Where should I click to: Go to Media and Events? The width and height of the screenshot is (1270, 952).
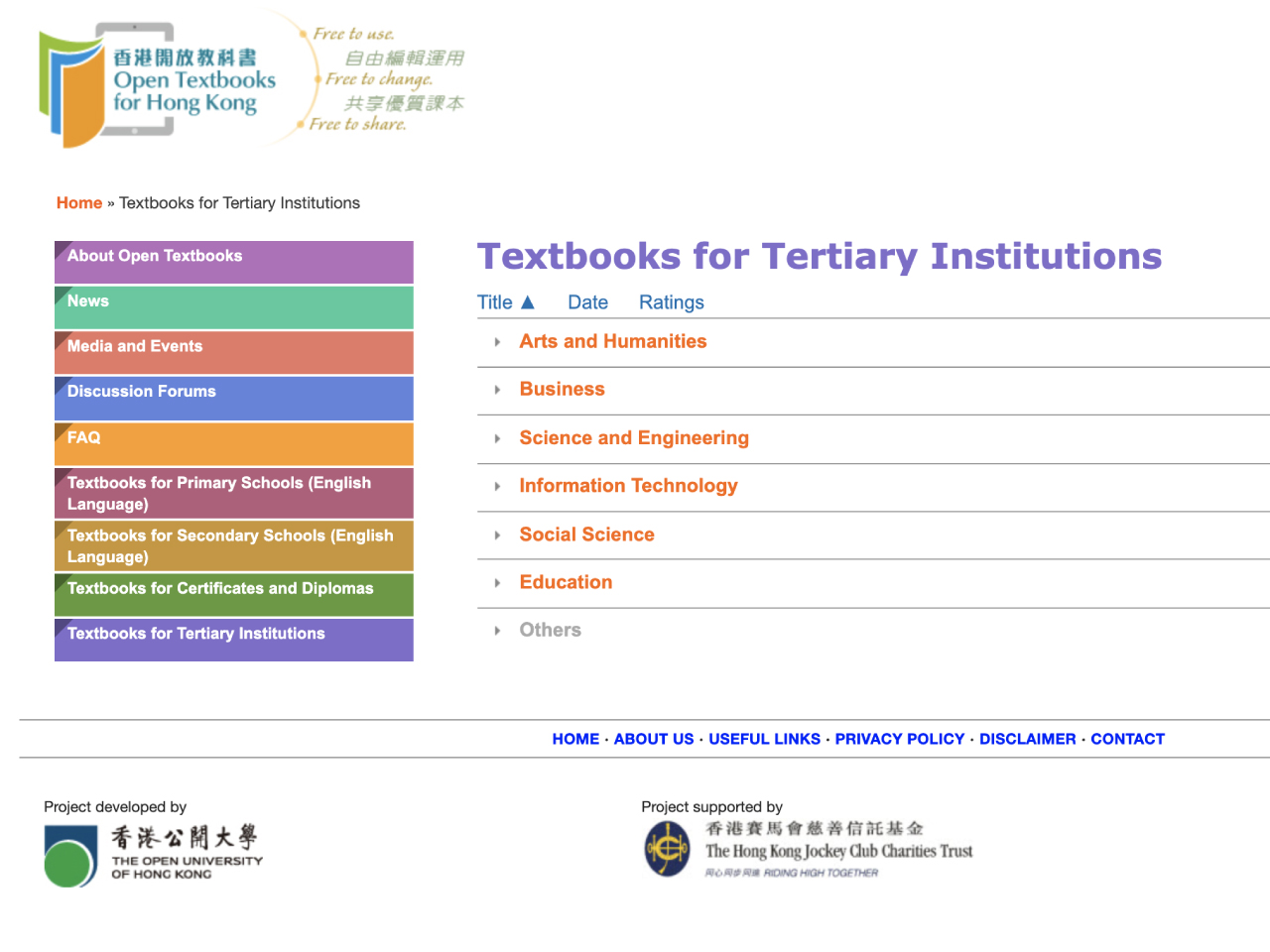(x=234, y=353)
